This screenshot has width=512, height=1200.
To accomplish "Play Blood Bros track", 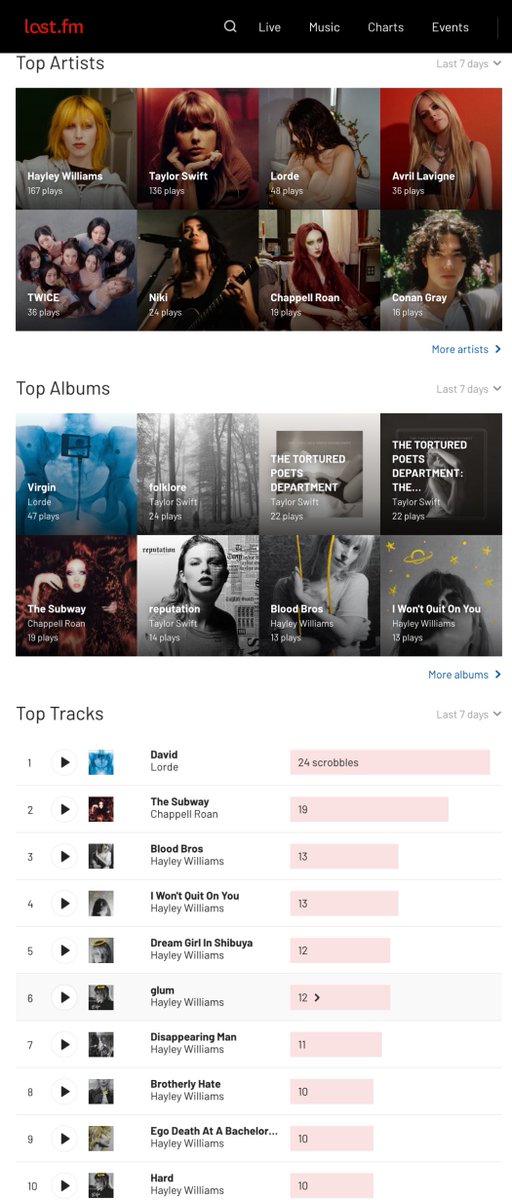I will [x=64, y=857].
